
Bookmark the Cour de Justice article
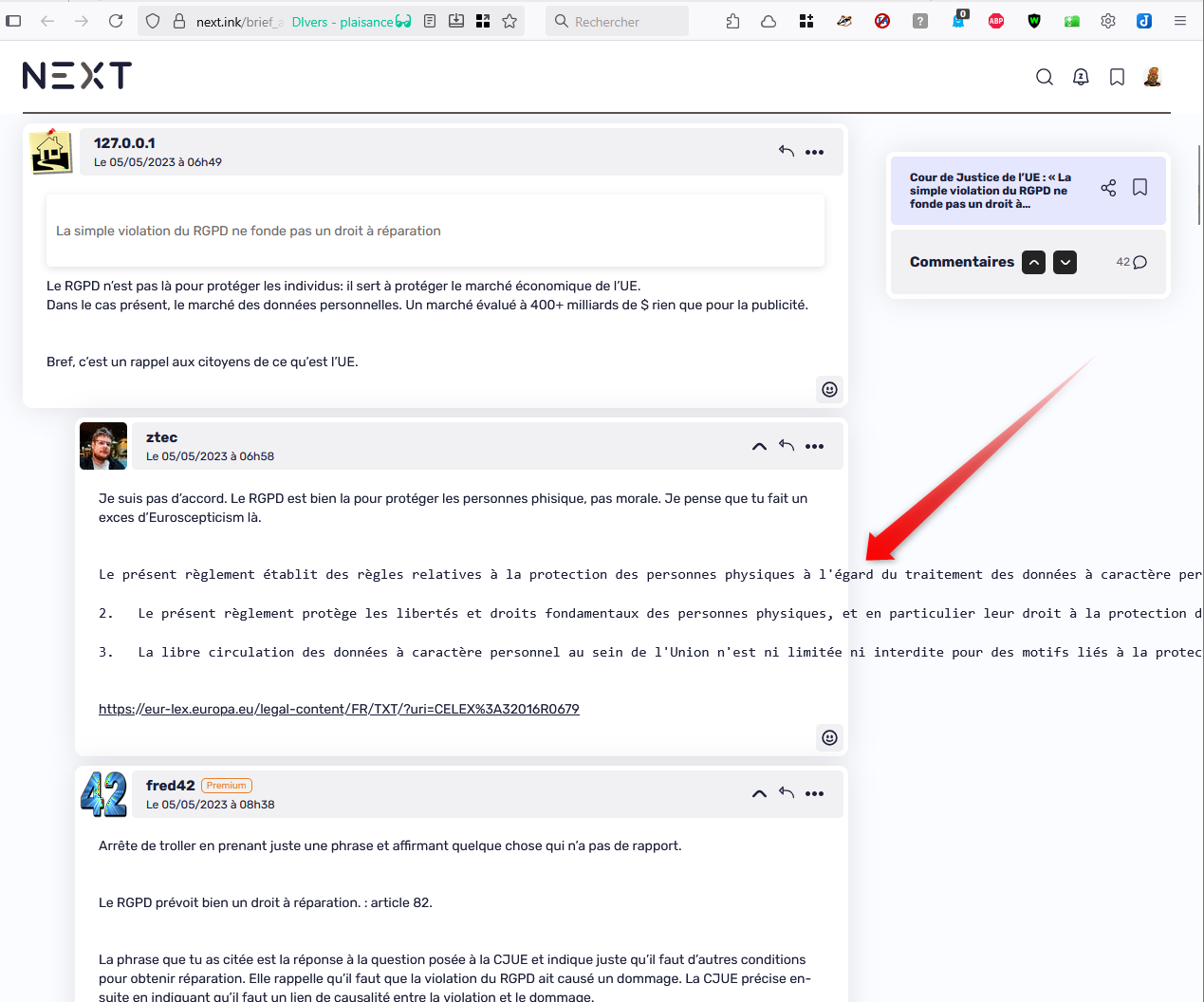[x=1139, y=188]
